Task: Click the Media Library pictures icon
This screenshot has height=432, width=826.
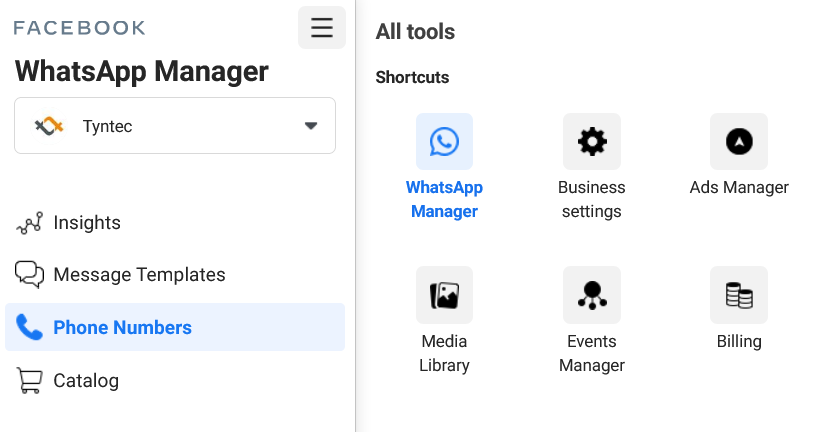Action: tap(445, 295)
